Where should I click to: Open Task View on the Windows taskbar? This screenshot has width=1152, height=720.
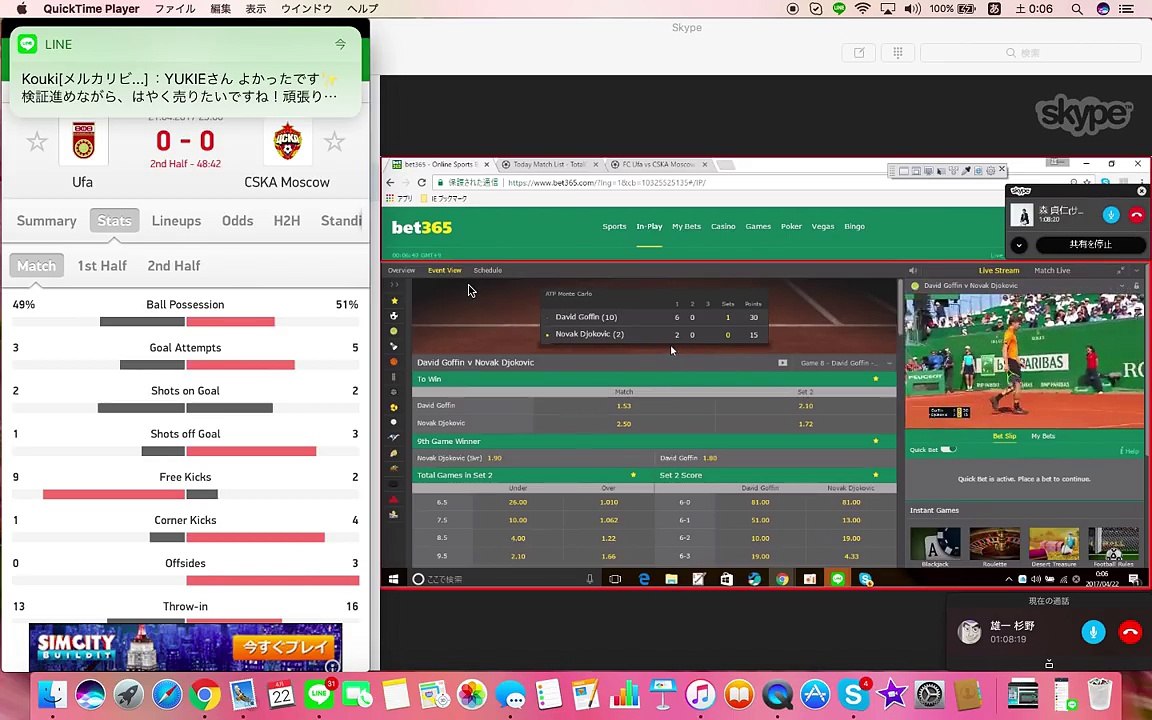(616, 579)
